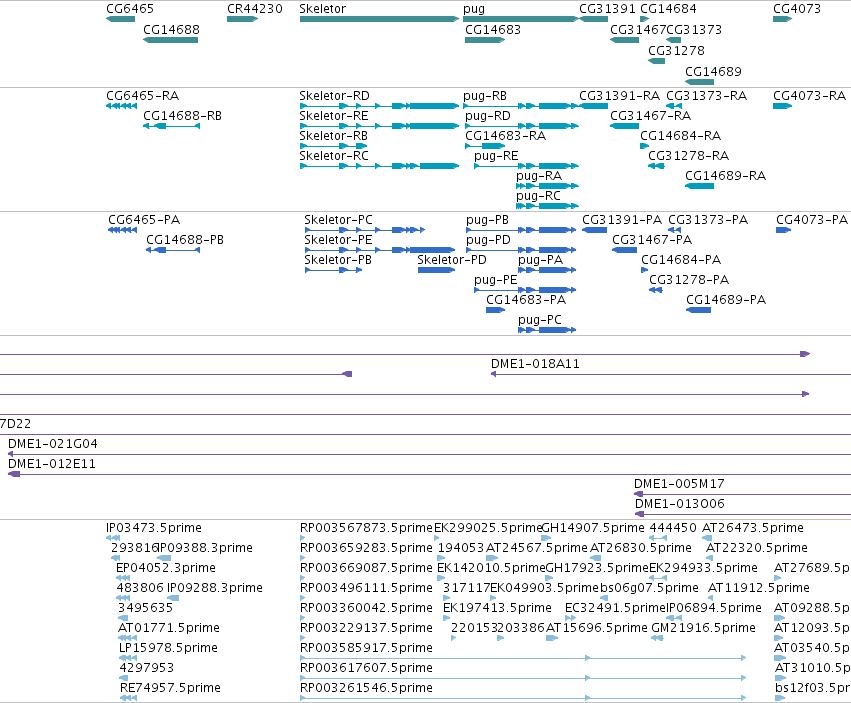The height and width of the screenshot is (703, 851).
Task: Click transcript pug-RB
Action: point(485,96)
